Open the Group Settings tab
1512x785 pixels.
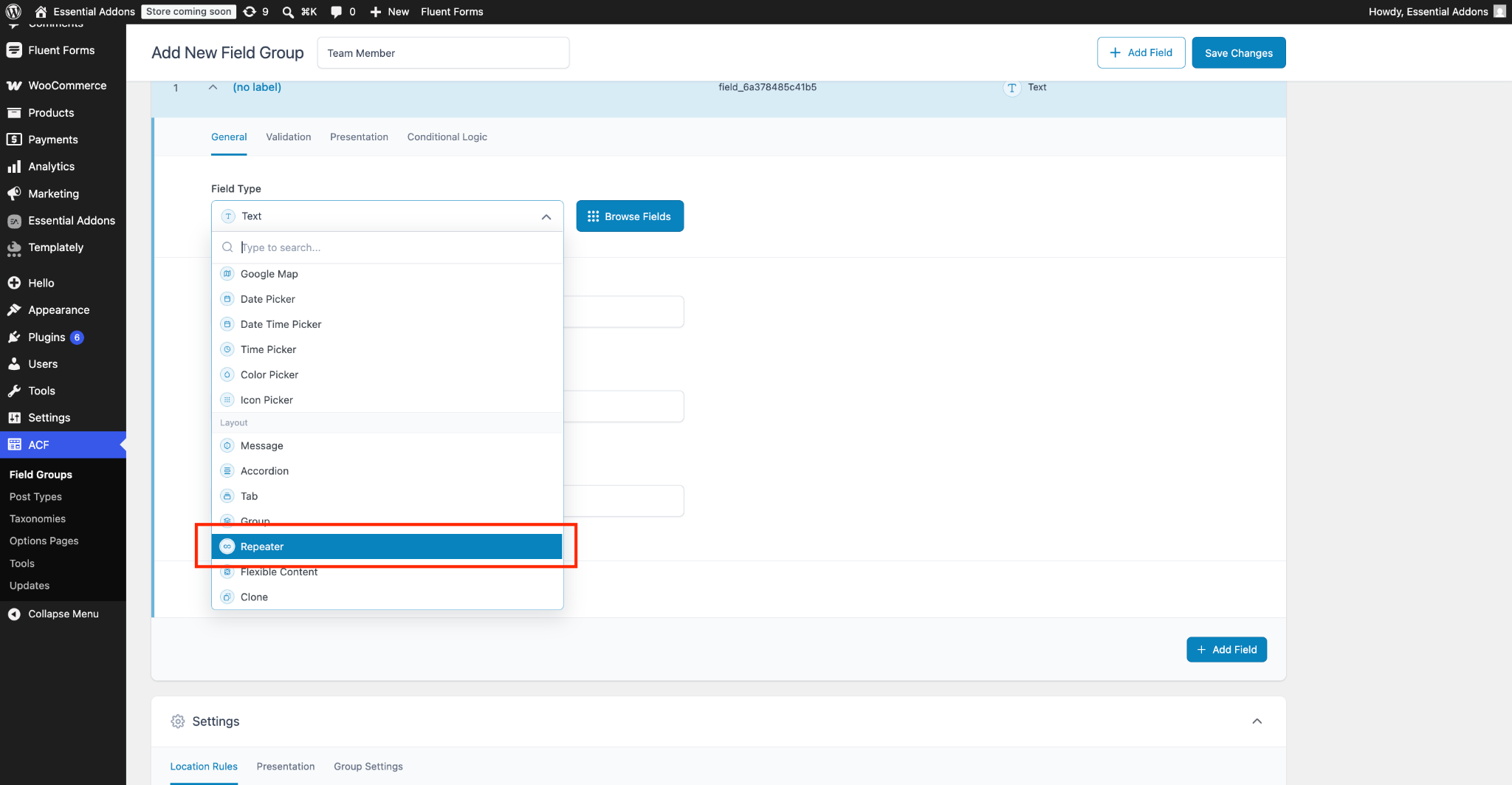coord(368,767)
